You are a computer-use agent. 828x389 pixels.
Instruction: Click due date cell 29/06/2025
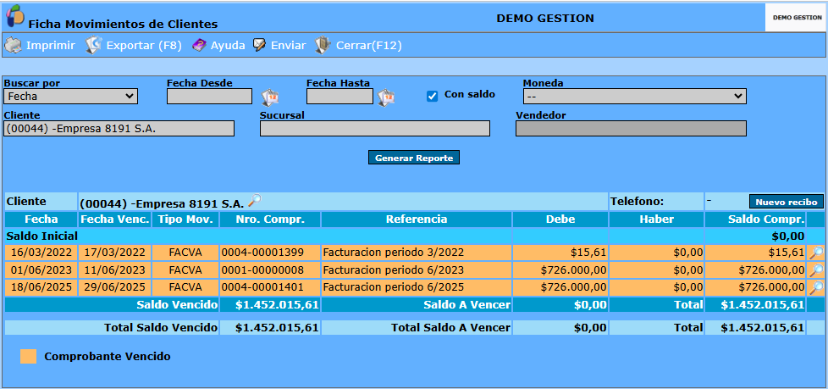point(115,288)
